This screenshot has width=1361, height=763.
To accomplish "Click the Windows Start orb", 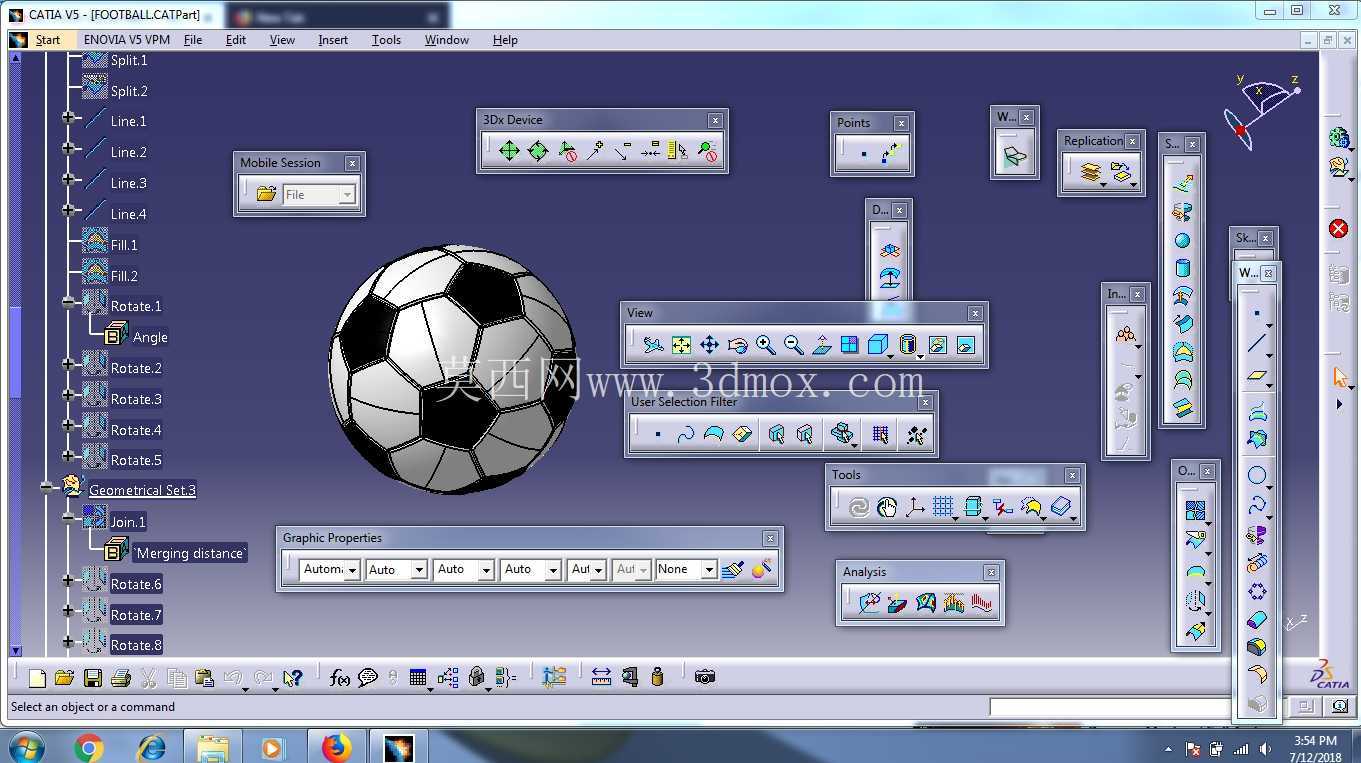I will tap(25, 748).
